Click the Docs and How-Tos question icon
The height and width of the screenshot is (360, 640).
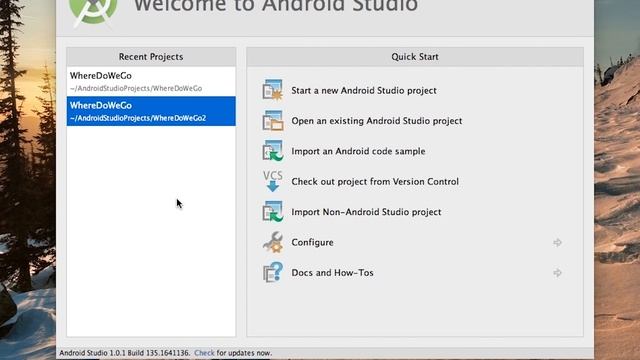pos(273,272)
